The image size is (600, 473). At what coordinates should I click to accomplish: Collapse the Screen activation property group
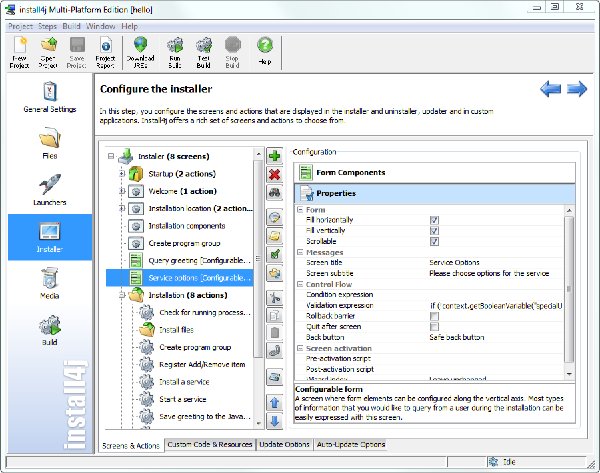coord(300,348)
